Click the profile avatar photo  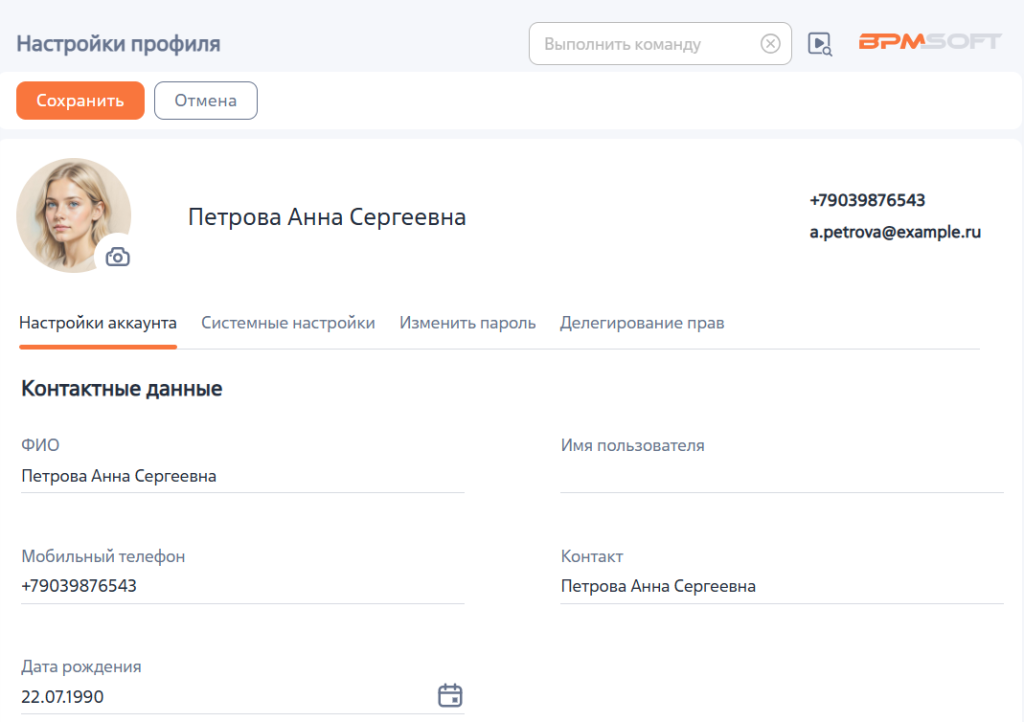click(x=73, y=215)
